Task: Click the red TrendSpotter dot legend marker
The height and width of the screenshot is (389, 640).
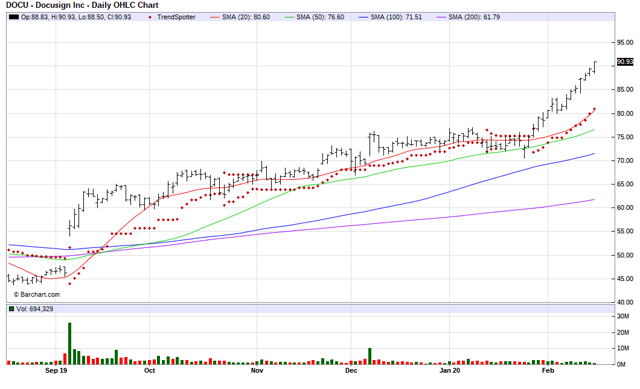Action: [x=150, y=17]
